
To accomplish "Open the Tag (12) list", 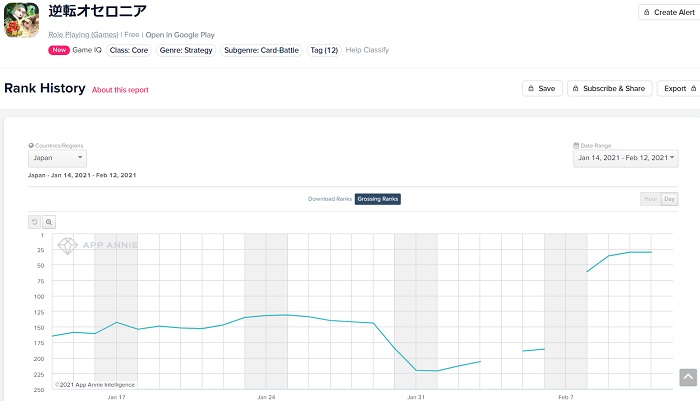I will coord(324,50).
